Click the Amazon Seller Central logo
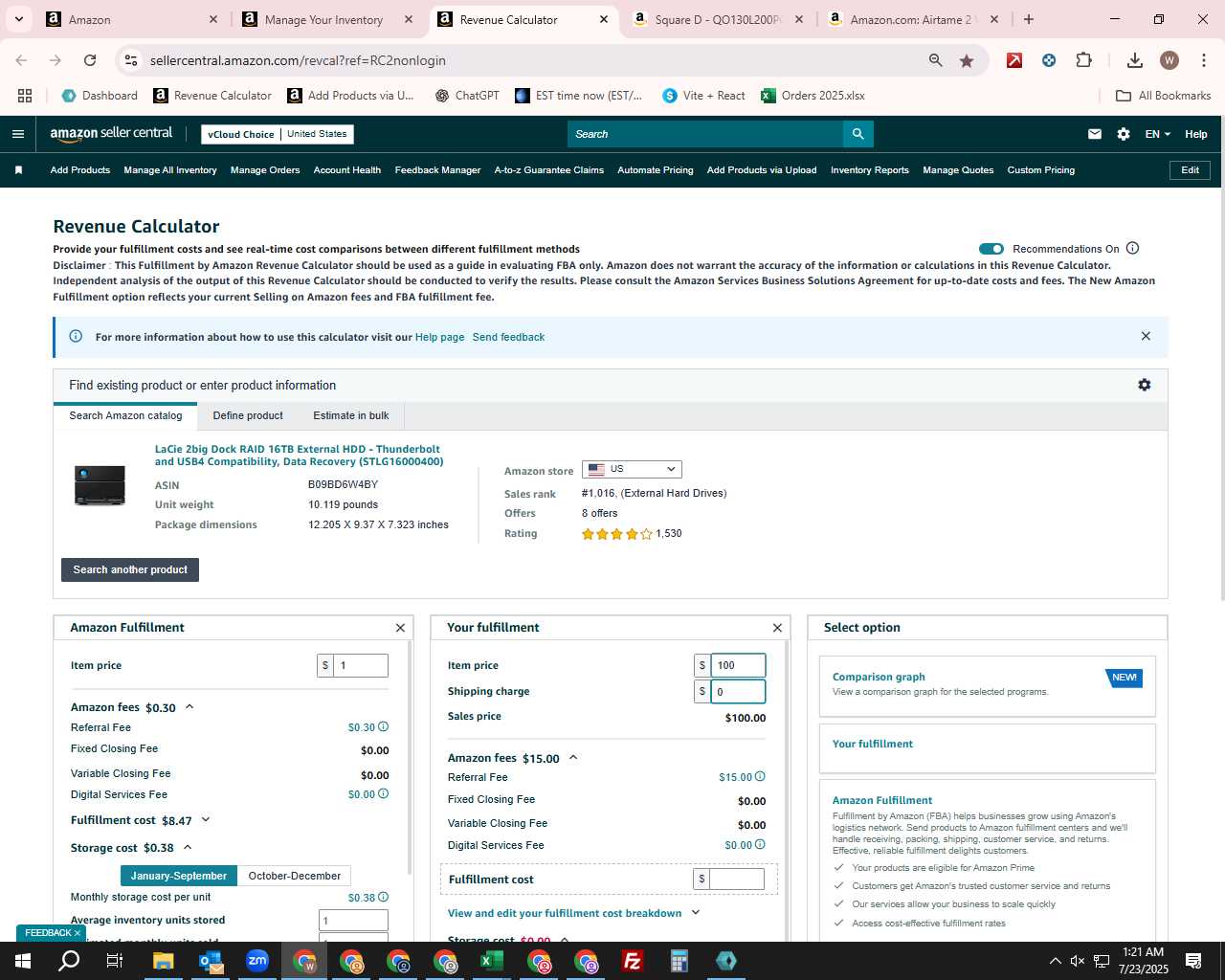The height and width of the screenshot is (980, 1225). click(x=111, y=134)
